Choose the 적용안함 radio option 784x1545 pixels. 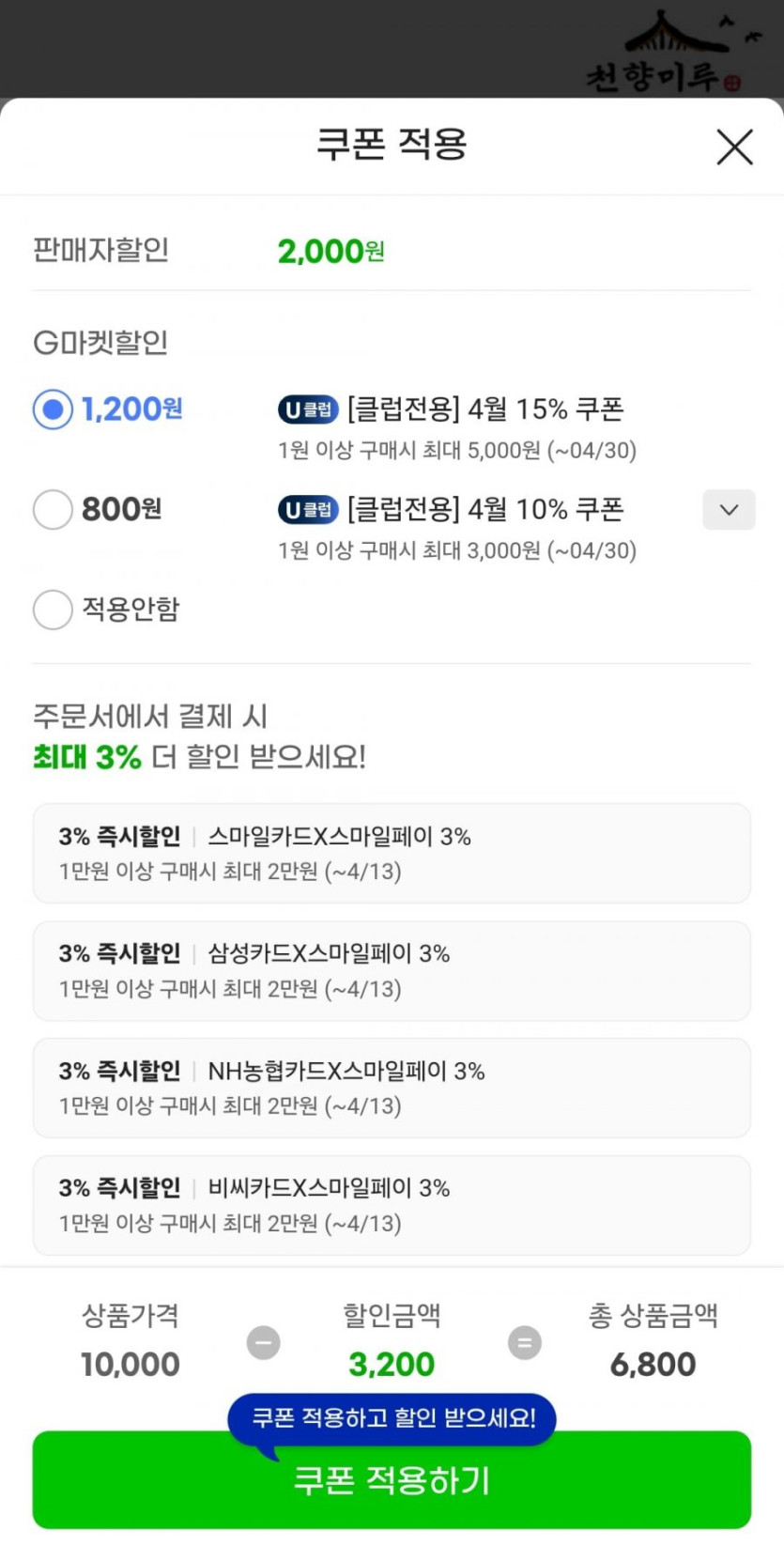tap(53, 610)
